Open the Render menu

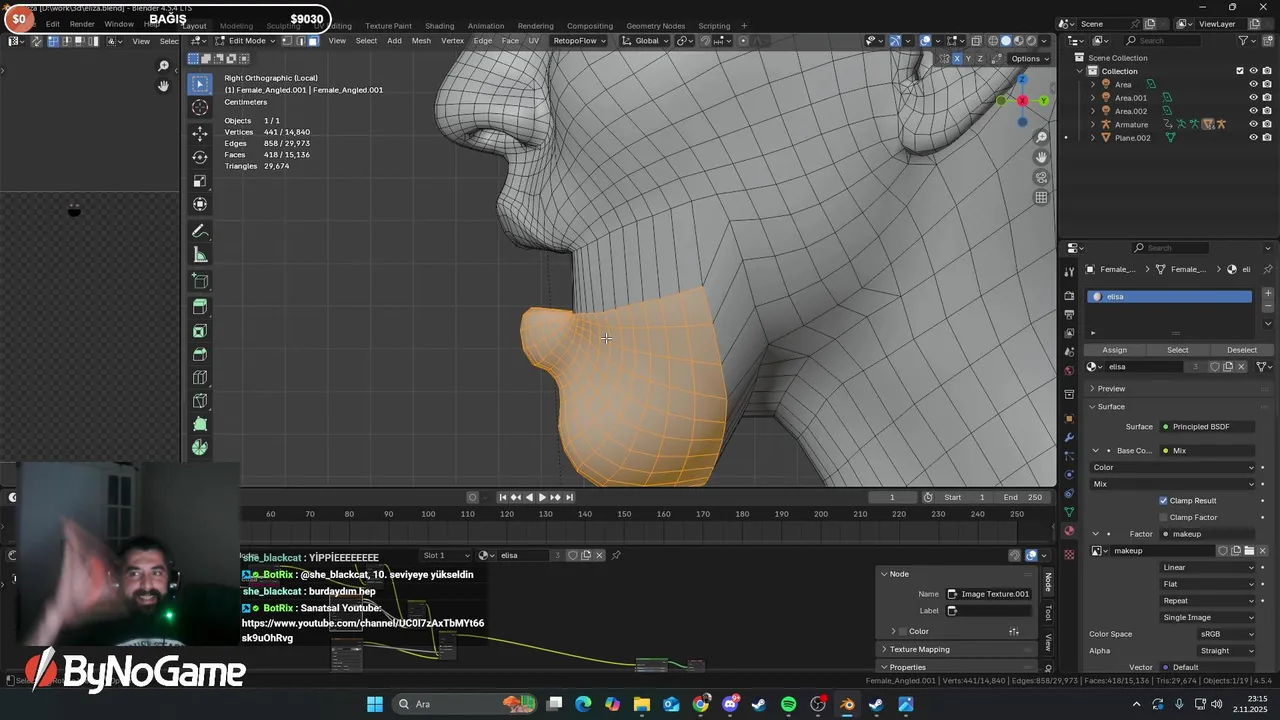coord(82,24)
